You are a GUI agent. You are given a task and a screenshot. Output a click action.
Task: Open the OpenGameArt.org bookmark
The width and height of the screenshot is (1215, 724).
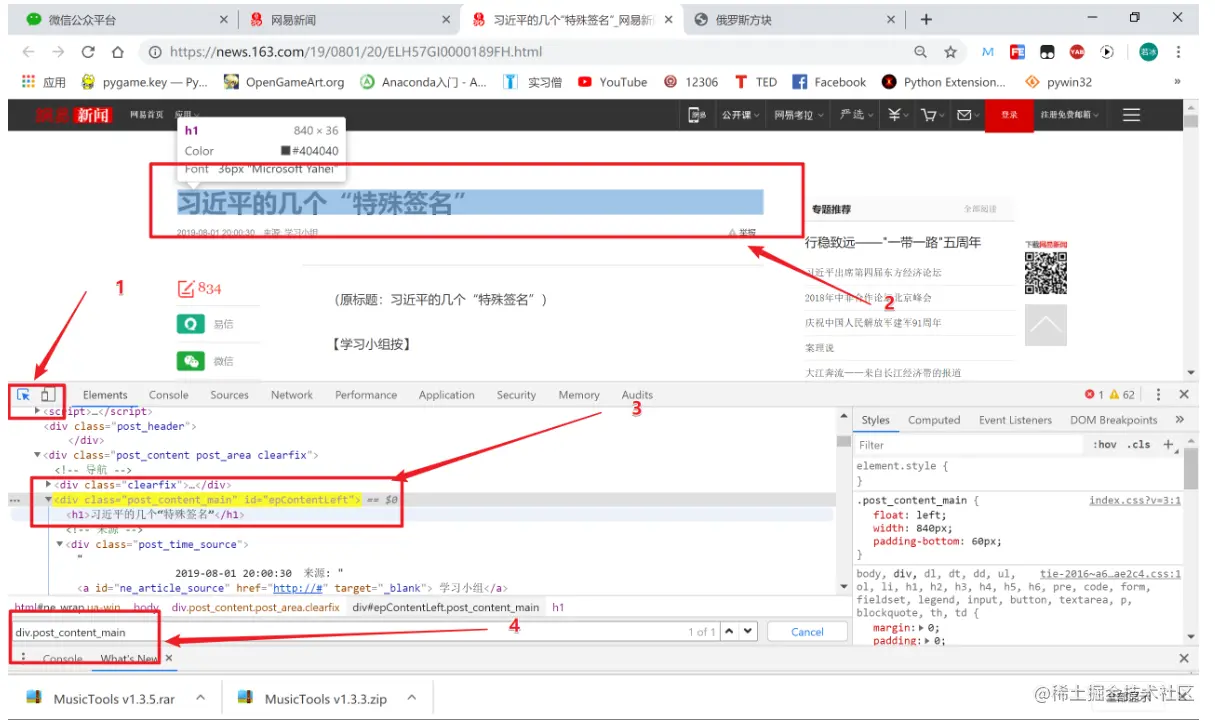tap(284, 82)
